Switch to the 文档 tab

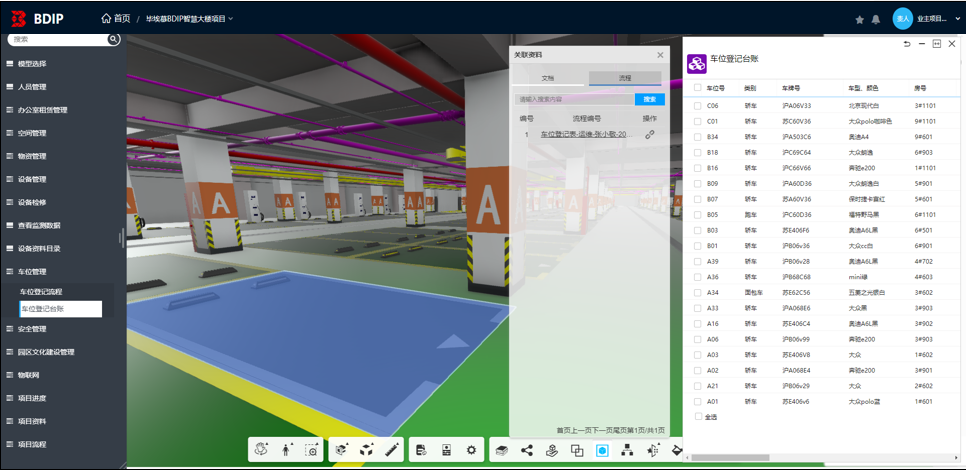tap(547, 77)
